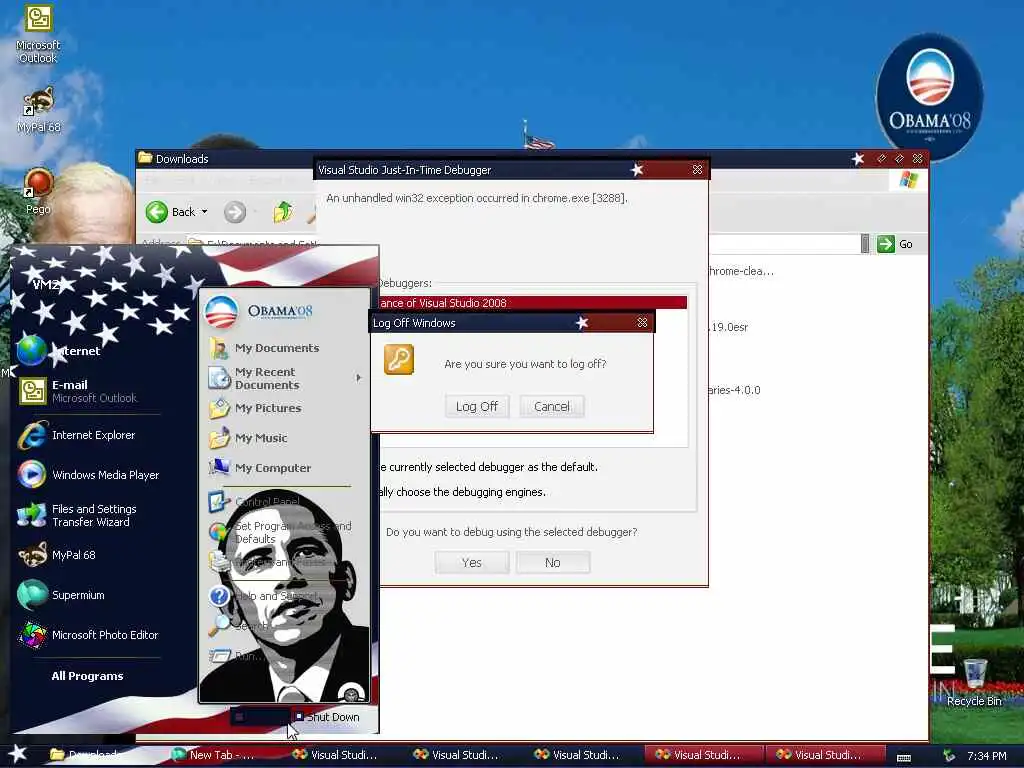Viewport: 1024px width, 768px height.
Task: Open the Pego desktop shortcut
Action: pyautogui.click(x=38, y=191)
